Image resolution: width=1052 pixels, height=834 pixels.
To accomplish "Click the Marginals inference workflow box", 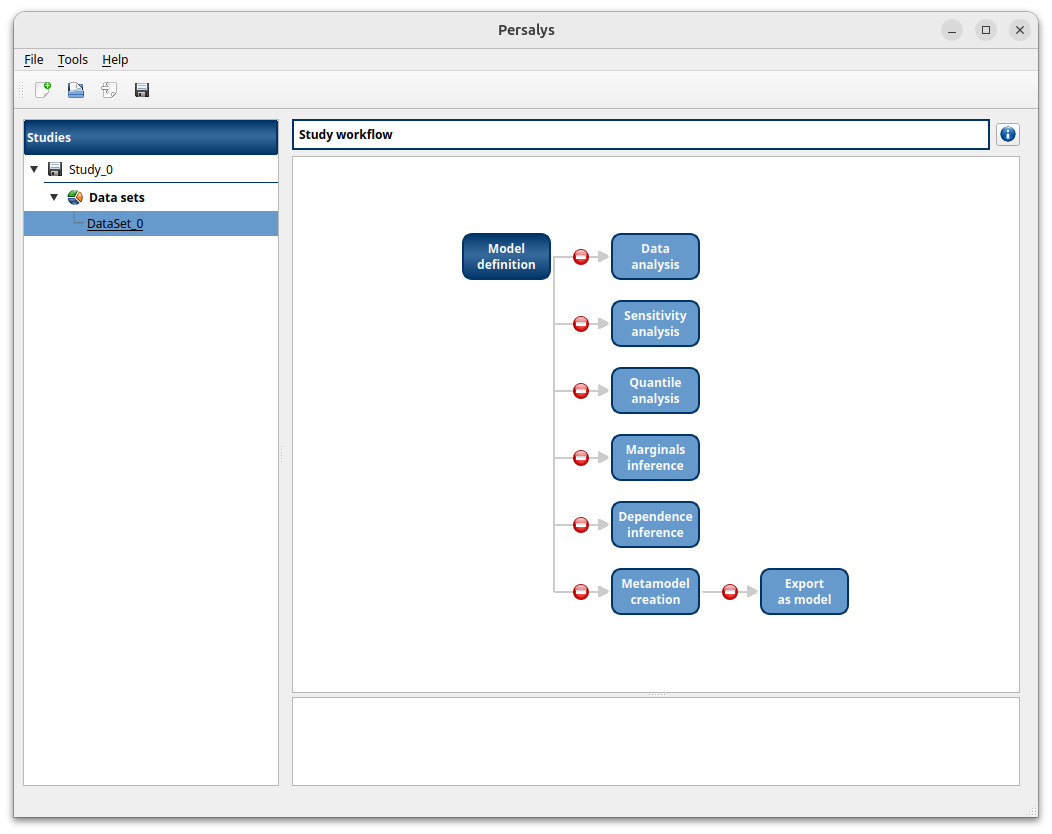I will coord(655,458).
